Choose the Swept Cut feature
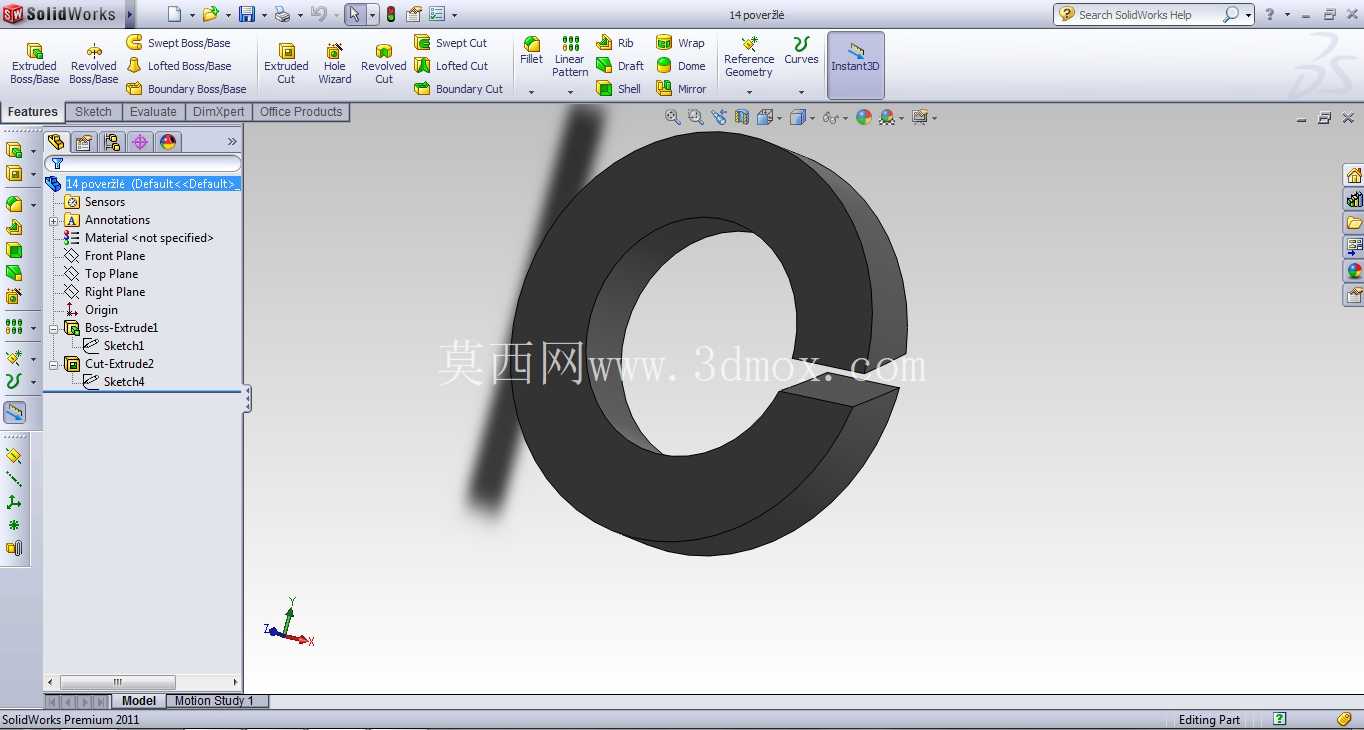 coord(451,43)
